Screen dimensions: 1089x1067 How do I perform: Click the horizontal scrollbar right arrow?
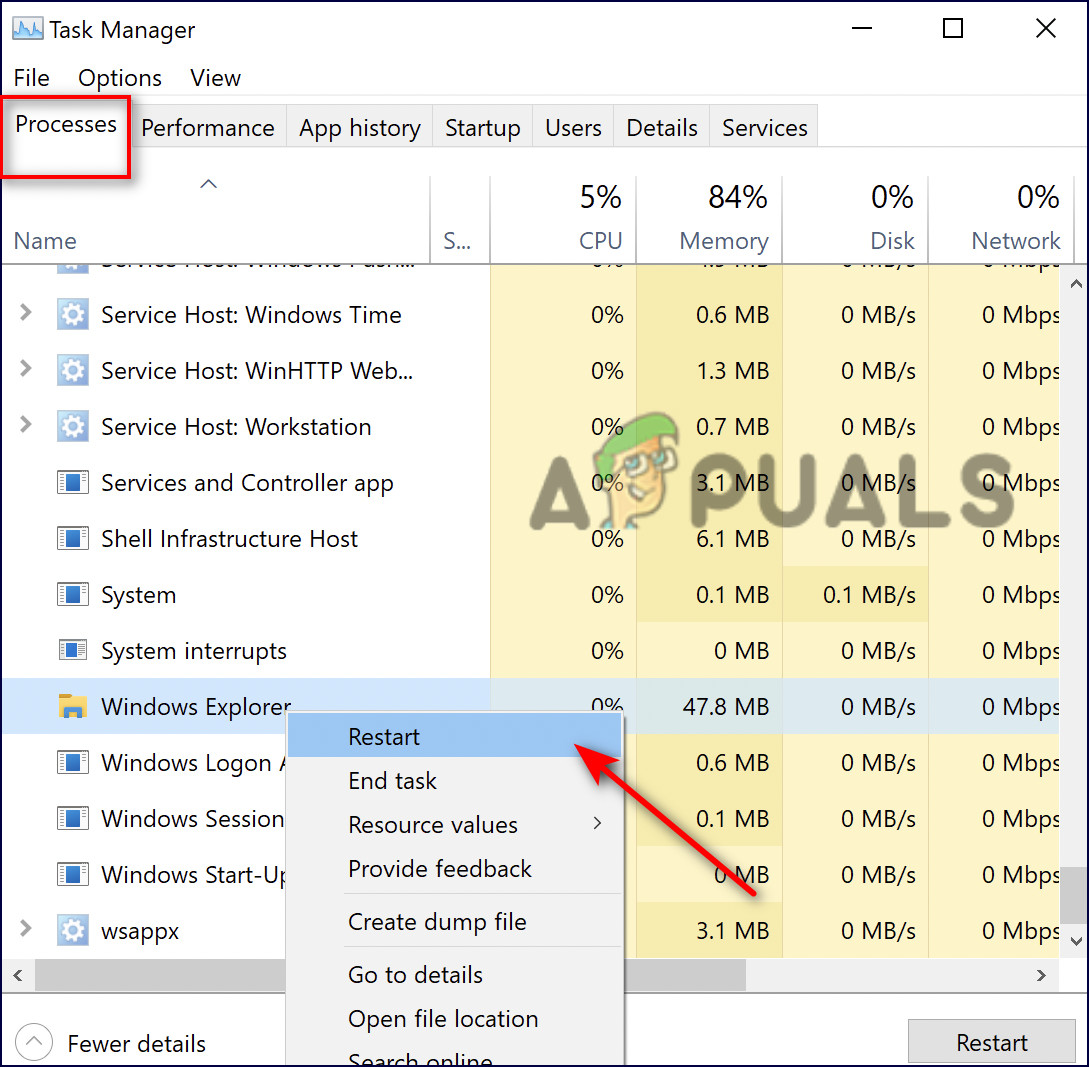[1040, 975]
